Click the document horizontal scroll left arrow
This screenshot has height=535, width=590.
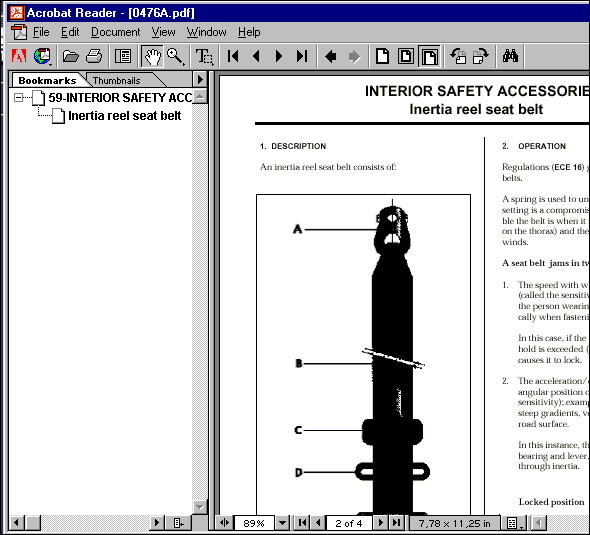click(538, 523)
